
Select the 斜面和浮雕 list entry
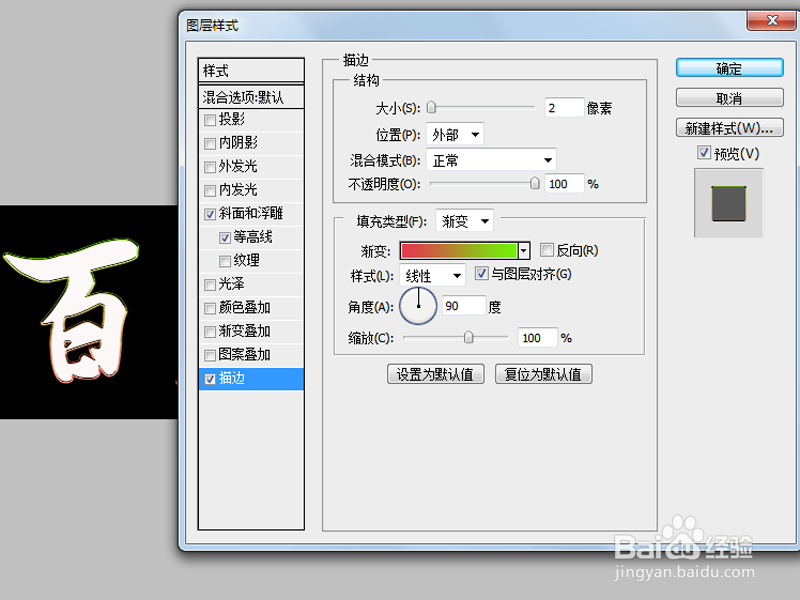click(x=251, y=213)
